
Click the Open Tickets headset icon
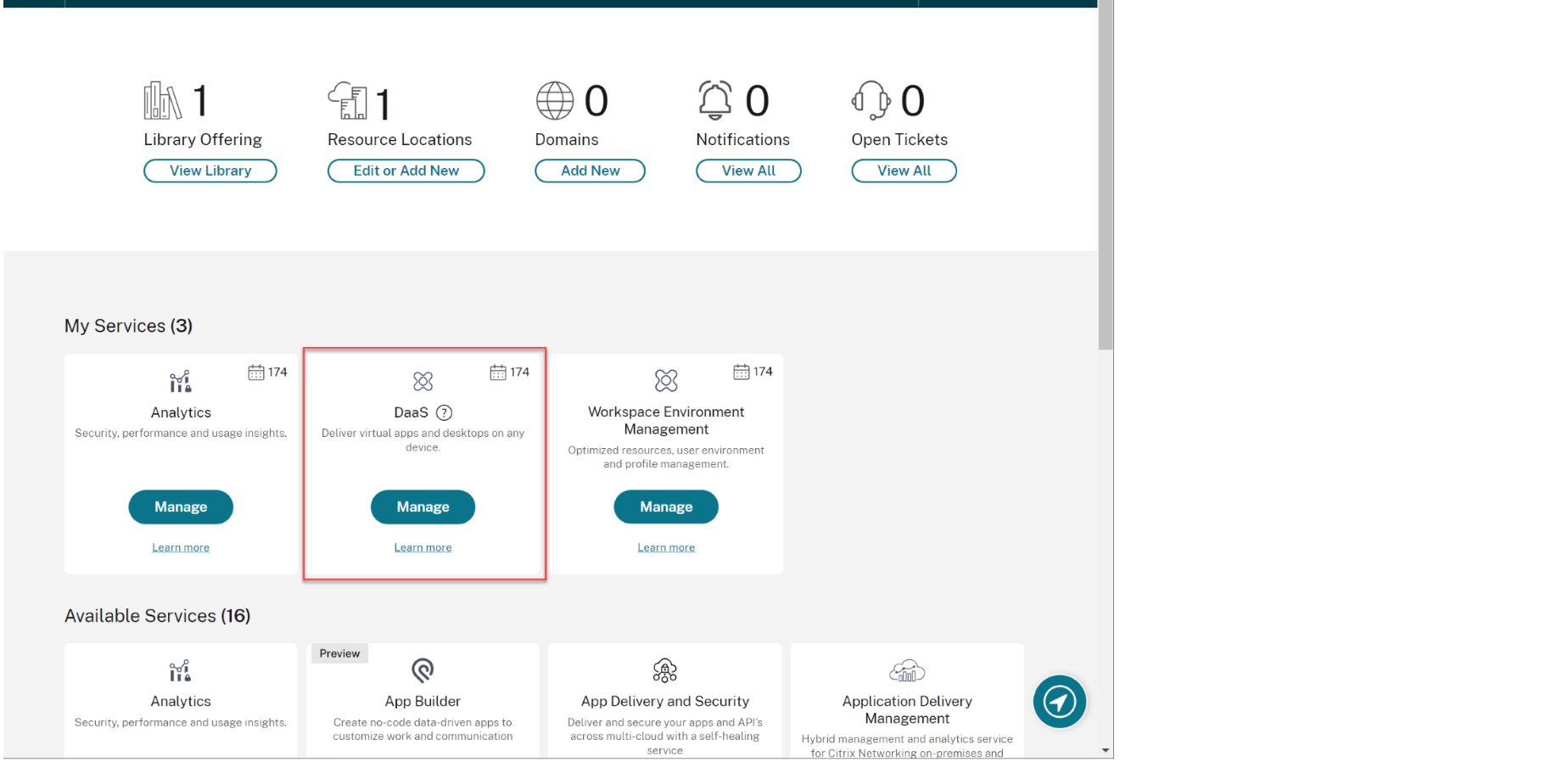[871, 100]
